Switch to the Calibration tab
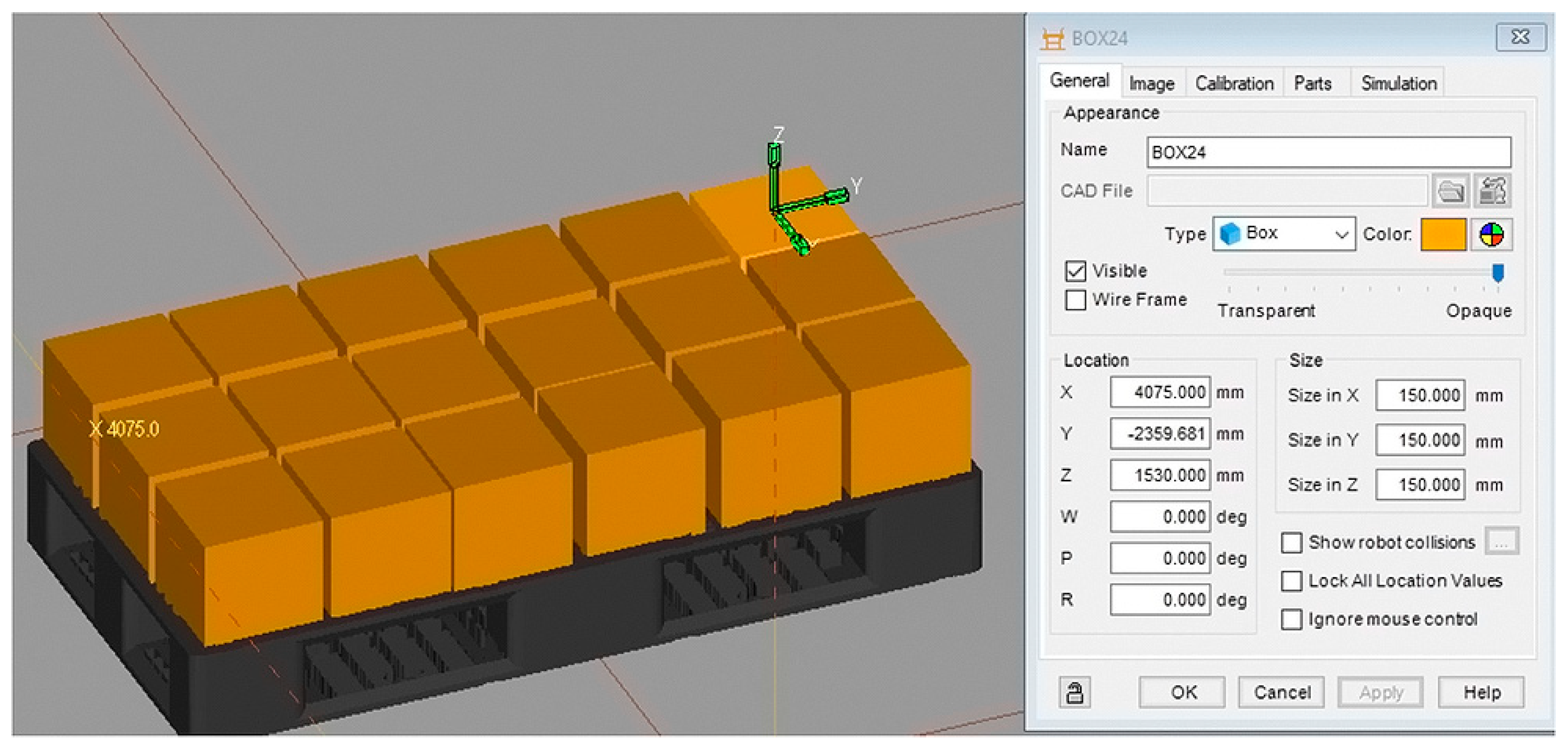The height and width of the screenshot is (751, 1568). pos(1234,83)
